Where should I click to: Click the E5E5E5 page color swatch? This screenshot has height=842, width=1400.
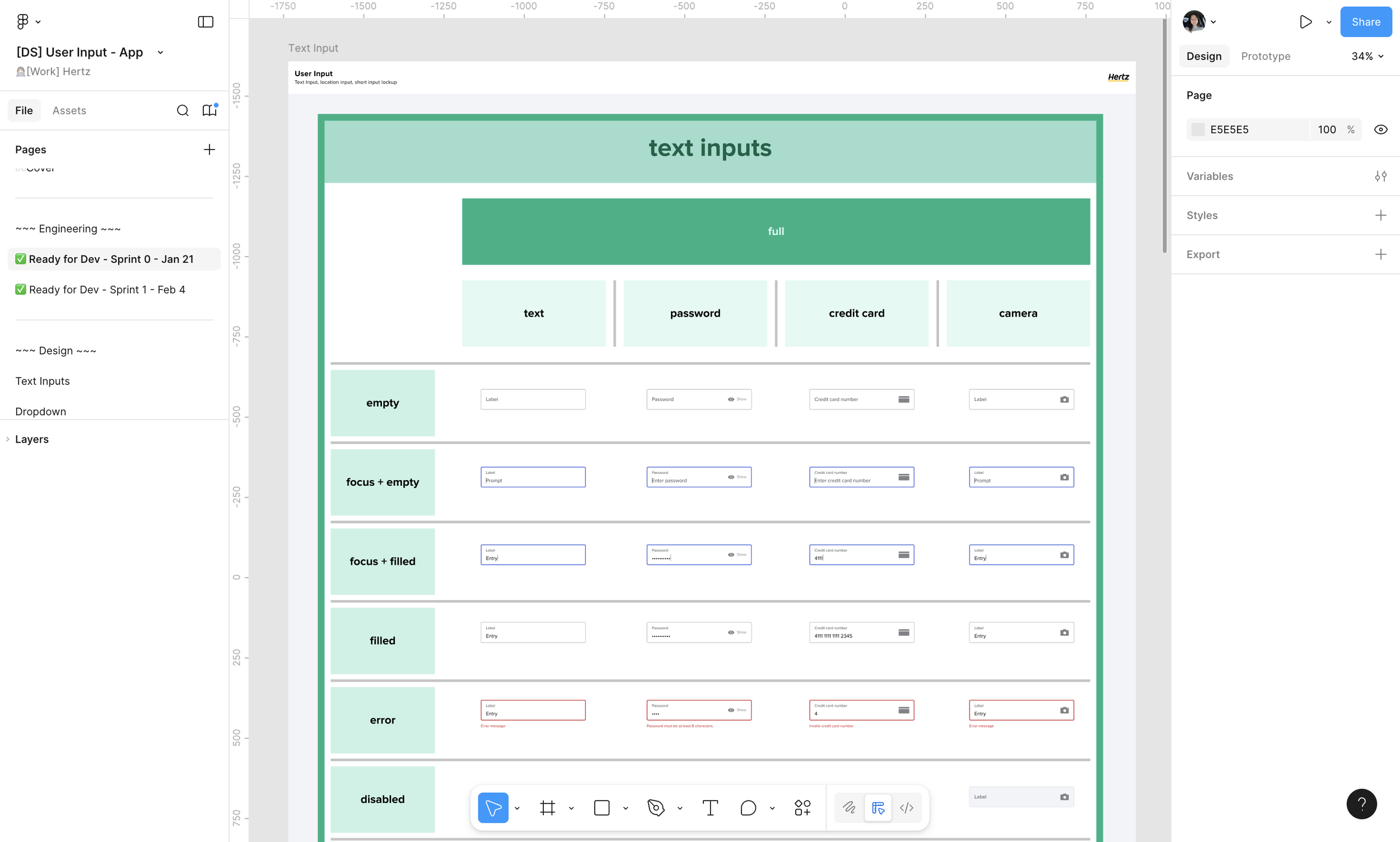[x=1198, y=129]
